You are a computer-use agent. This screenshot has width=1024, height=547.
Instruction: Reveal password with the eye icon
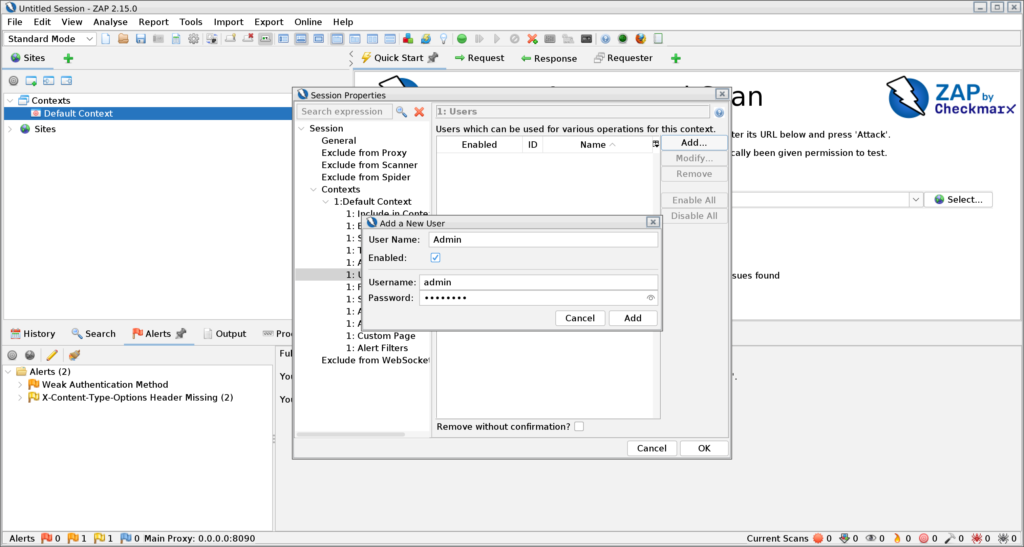click(650, 298)
